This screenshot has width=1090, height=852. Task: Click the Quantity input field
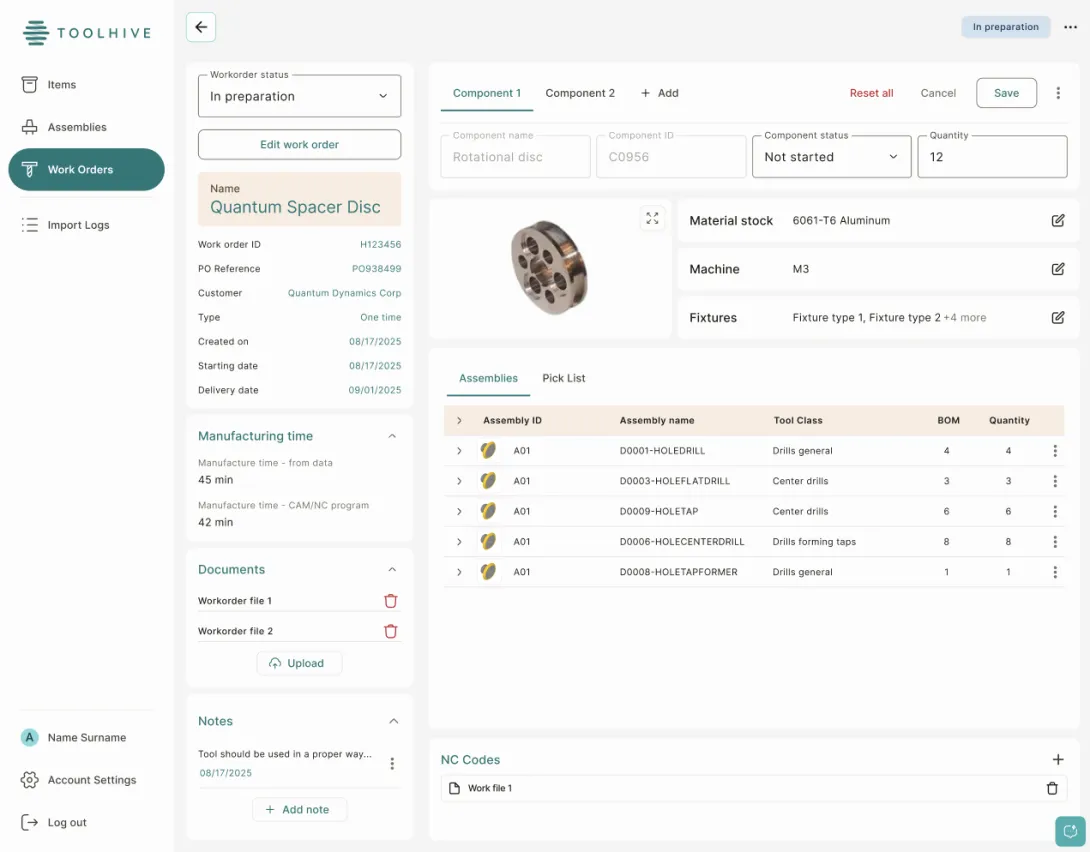pyautogui.click(x=992, y=156)
